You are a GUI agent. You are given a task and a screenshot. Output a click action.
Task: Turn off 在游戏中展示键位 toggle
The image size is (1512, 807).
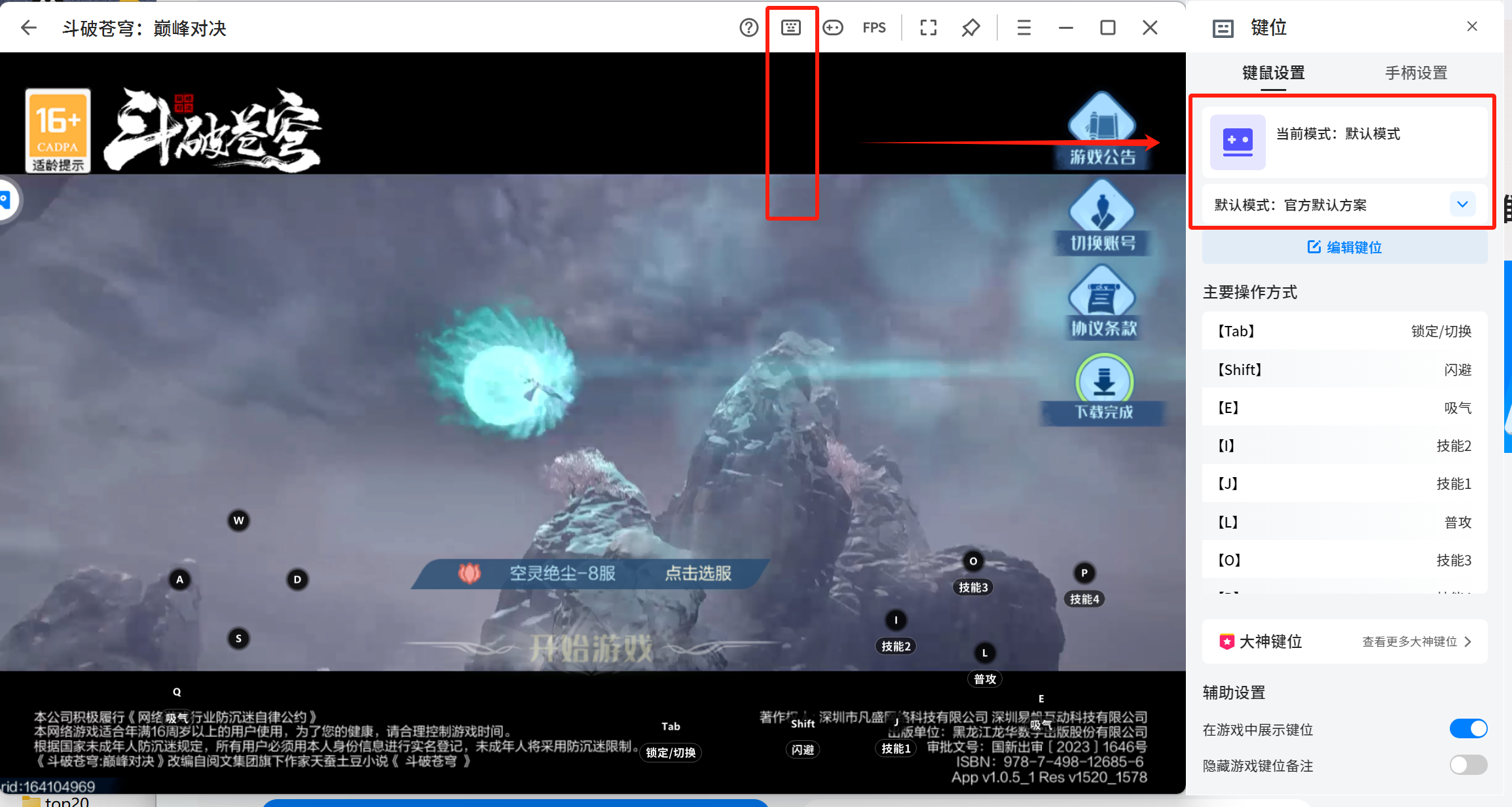click(x=1469, y=728)
